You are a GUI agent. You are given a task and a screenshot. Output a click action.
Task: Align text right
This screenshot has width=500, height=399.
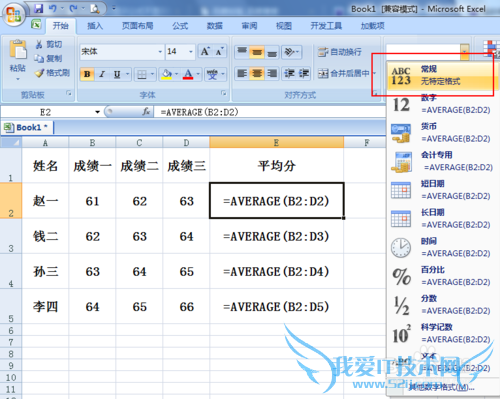pos(272,73)
